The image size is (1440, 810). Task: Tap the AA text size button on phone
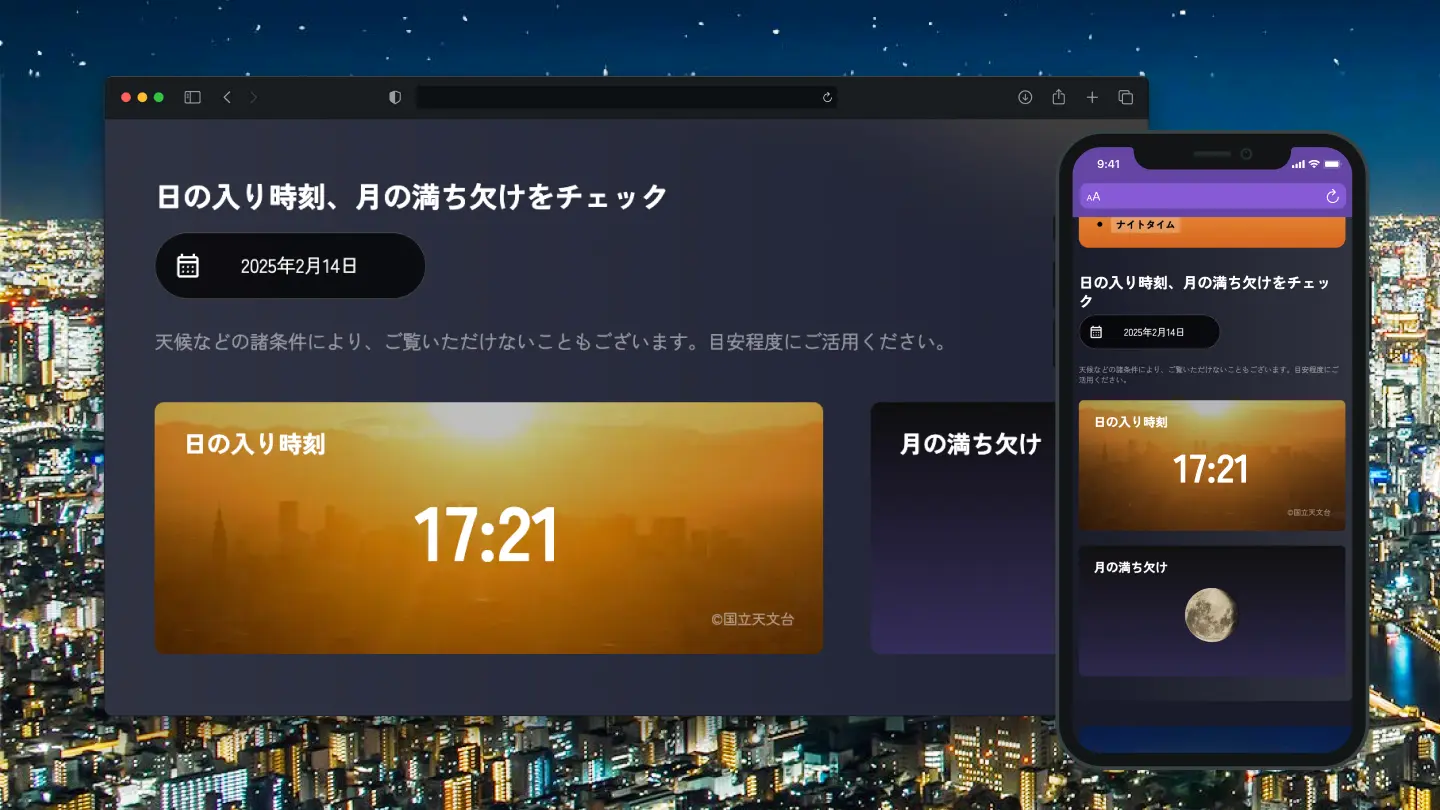pyautogui.click(x=1093, y=197)
